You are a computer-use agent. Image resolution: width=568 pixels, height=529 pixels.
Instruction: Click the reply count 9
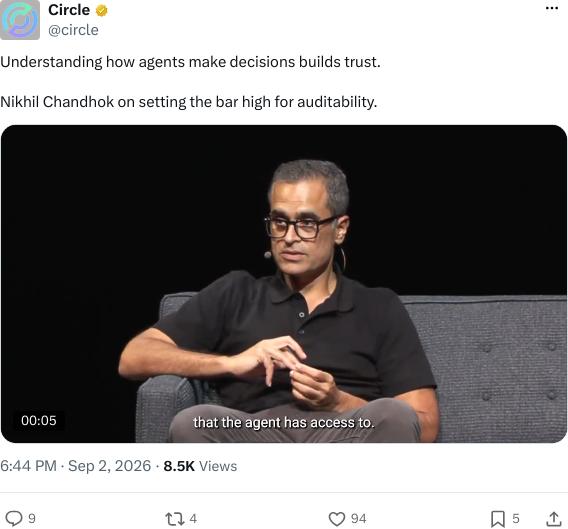pyautogui.click(x=32, y=518)
